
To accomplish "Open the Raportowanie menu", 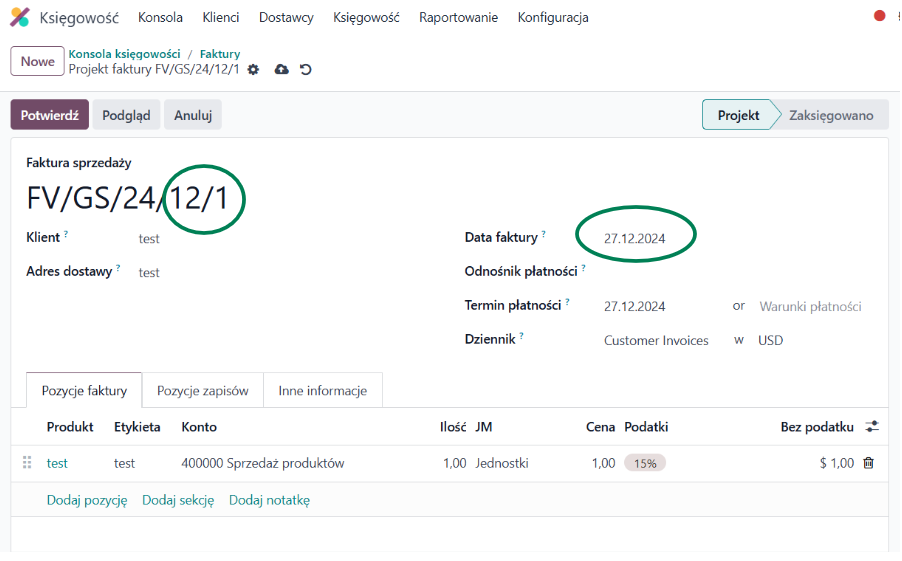I will click(x=458, y=17).
